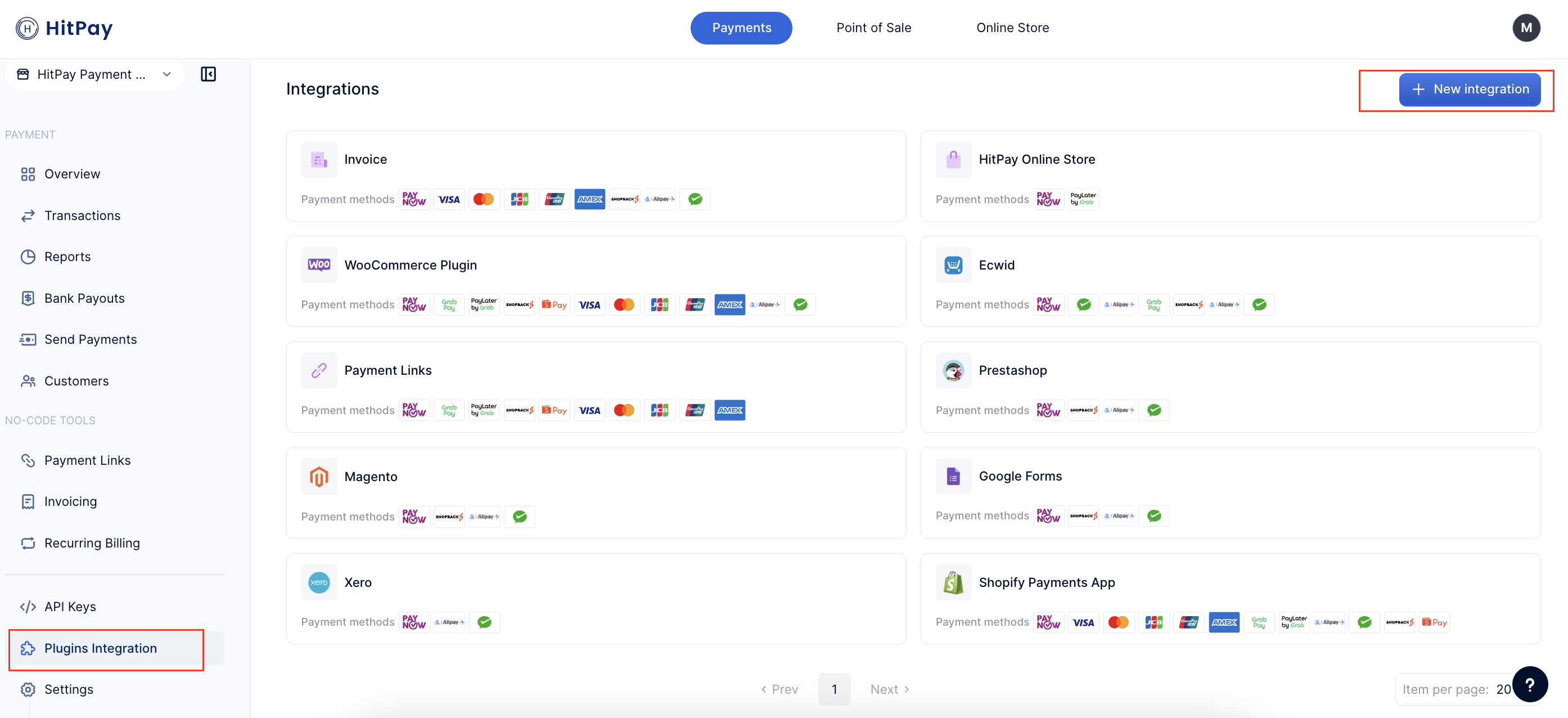Click the Prestashop logo icon

pos(953,370)
